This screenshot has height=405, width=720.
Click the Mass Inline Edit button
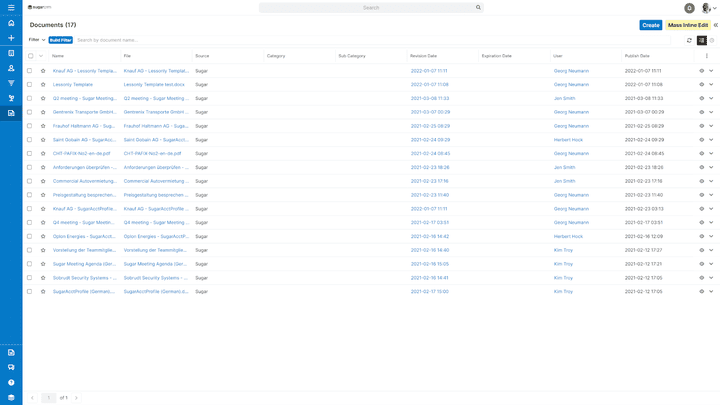tap(687, 25)
